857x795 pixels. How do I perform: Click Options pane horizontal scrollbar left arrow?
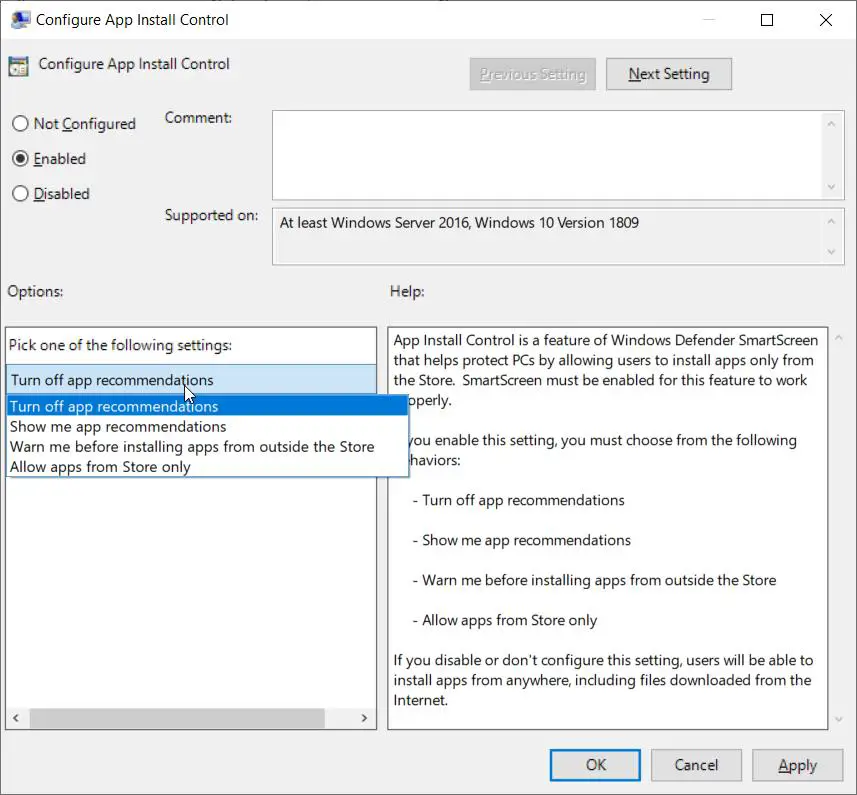point(16,718)
